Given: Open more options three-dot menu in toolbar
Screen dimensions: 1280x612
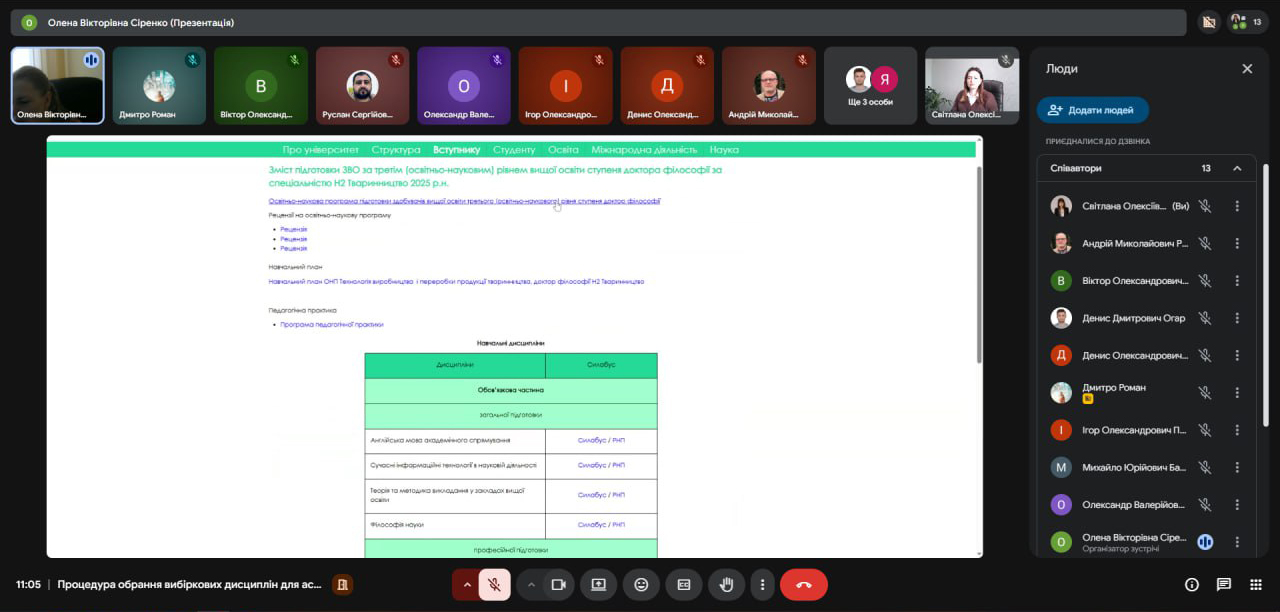Looking at the screenshot, I should tap(763, 584).
